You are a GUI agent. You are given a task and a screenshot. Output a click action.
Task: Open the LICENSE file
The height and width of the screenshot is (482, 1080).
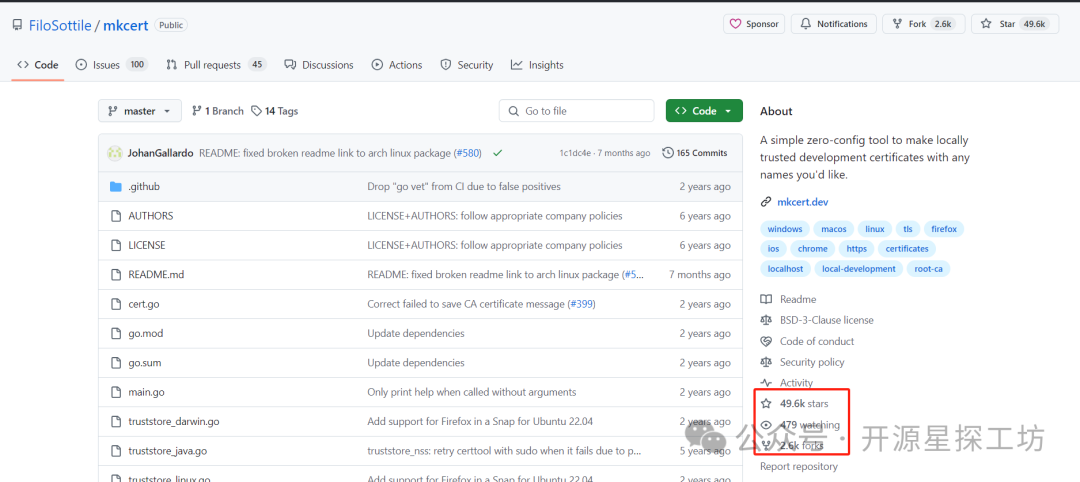(x=147, y=245)
